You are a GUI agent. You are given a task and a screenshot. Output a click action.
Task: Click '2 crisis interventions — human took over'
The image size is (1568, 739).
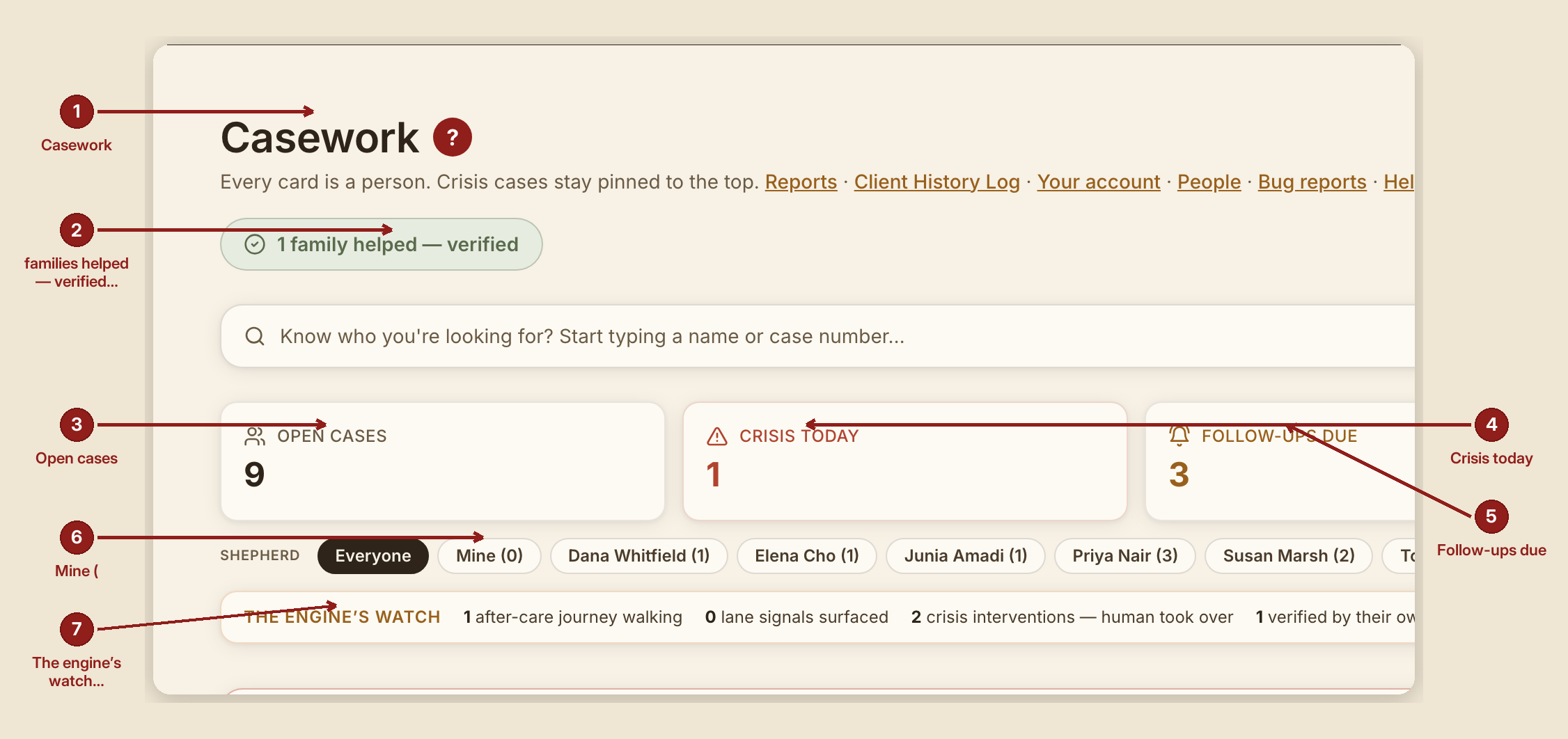(x=1072, y=617)
